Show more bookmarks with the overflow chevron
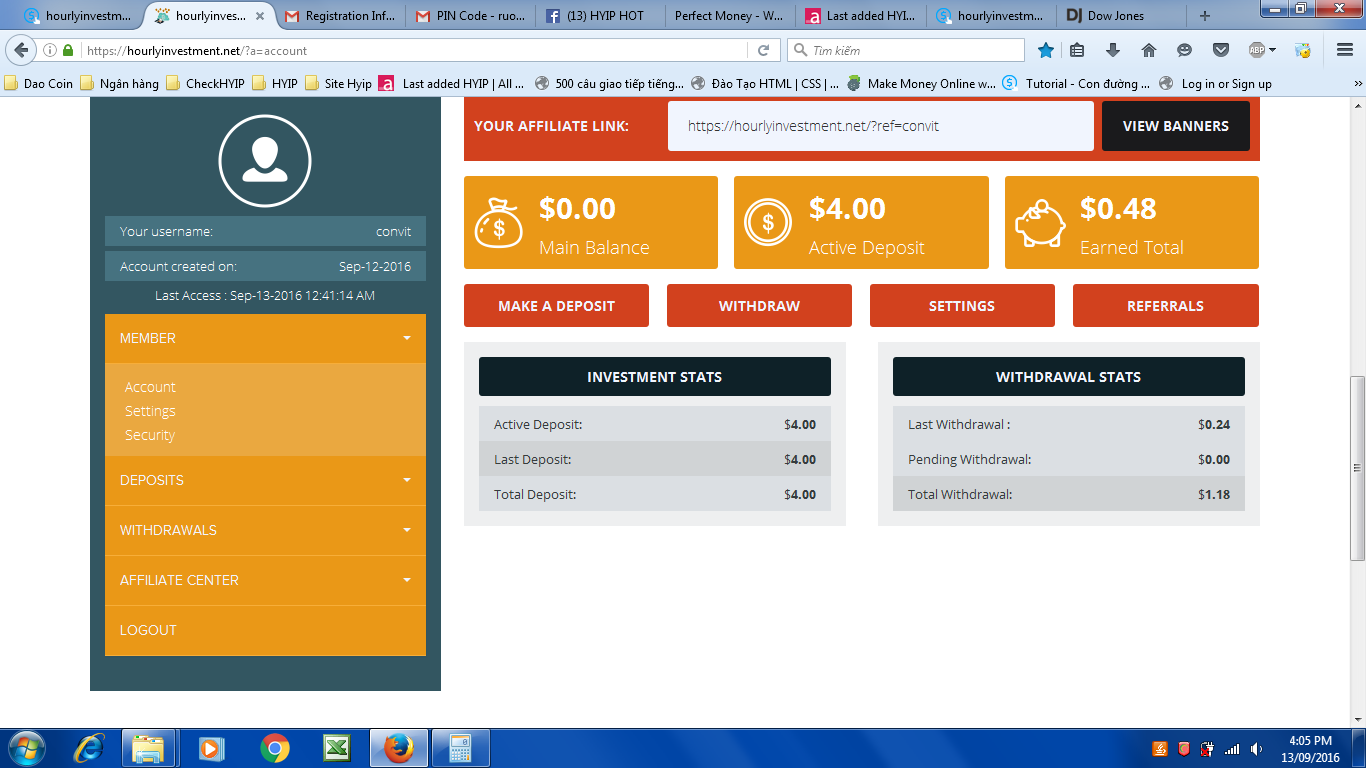This screenshot has height=768, width=1366. 1357,84
